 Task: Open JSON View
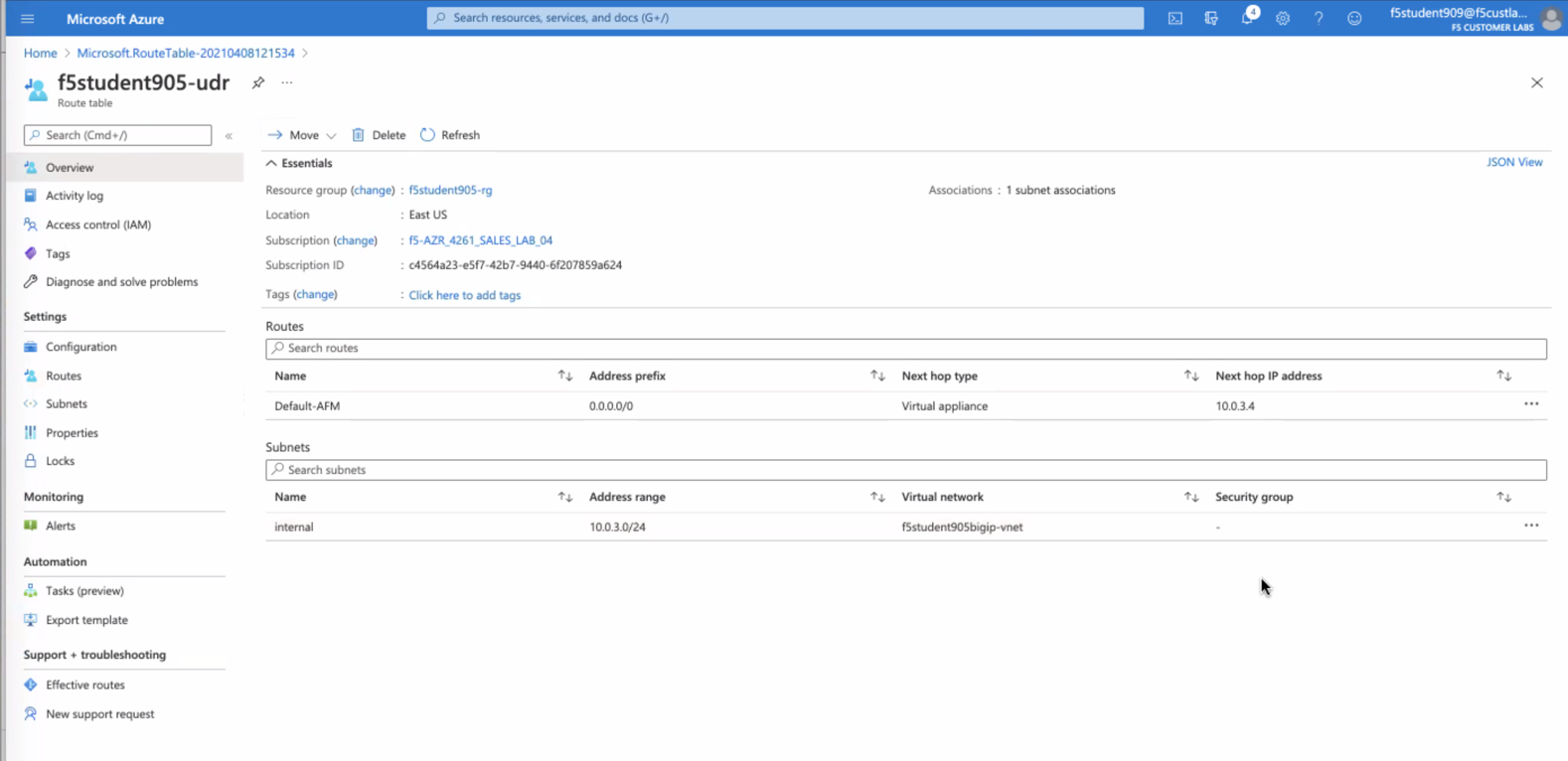click(1514, 162)
